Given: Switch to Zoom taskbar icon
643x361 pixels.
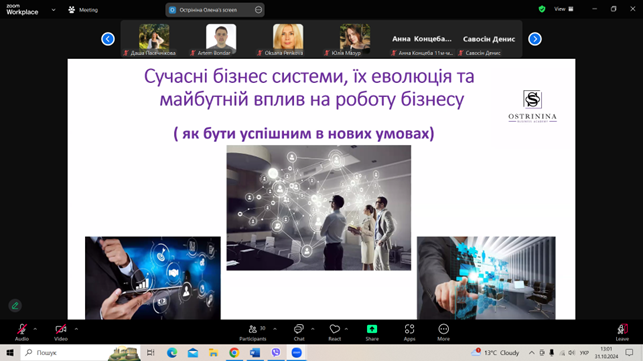Looking at the screenshot, I should coord(296,353).
